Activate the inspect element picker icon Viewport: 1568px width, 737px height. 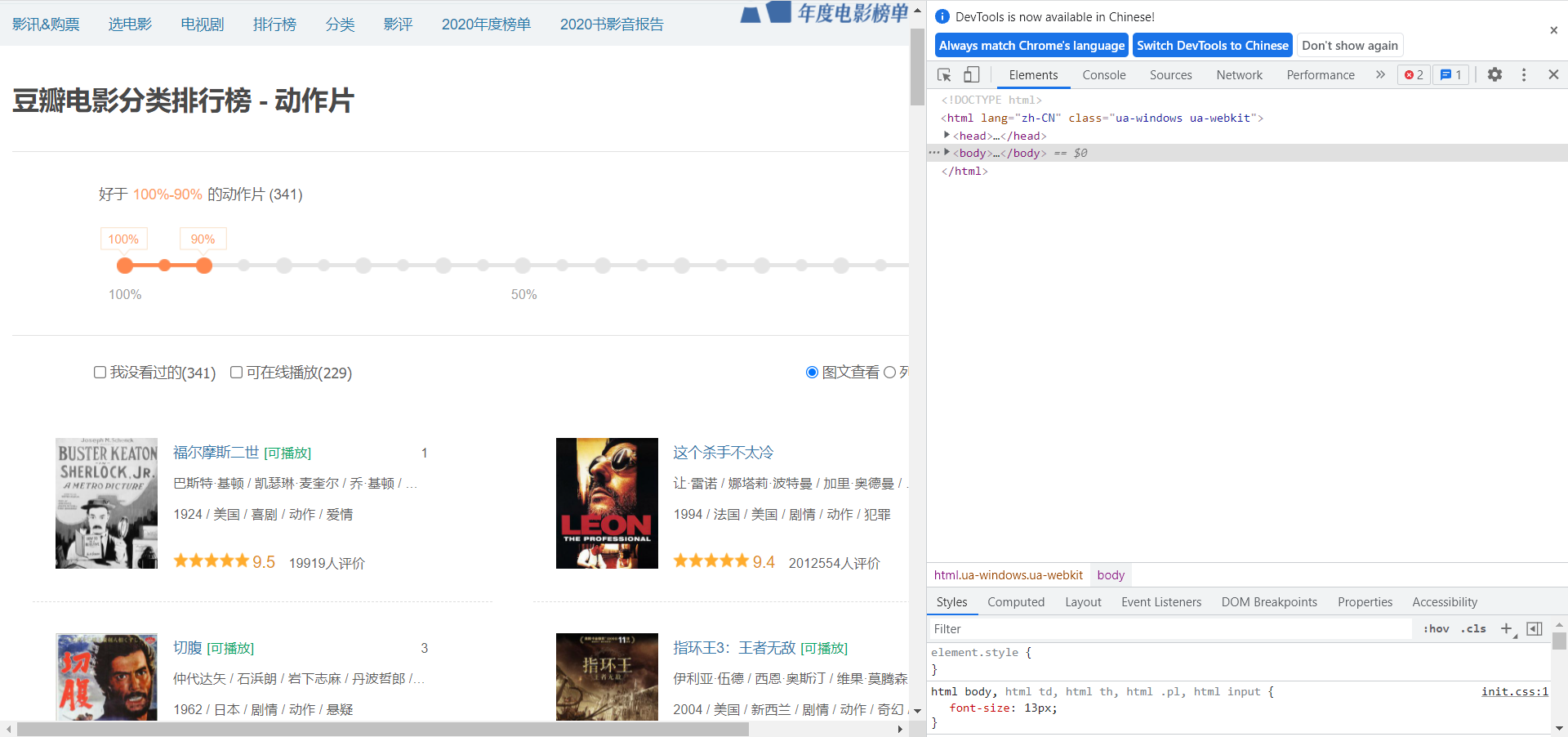click(944, 74)
